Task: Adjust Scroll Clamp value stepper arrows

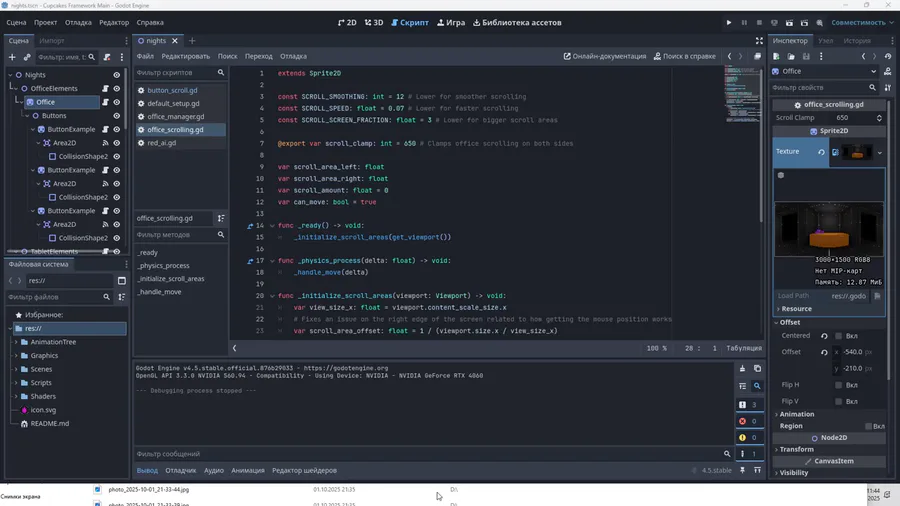Action: (879, 118)
